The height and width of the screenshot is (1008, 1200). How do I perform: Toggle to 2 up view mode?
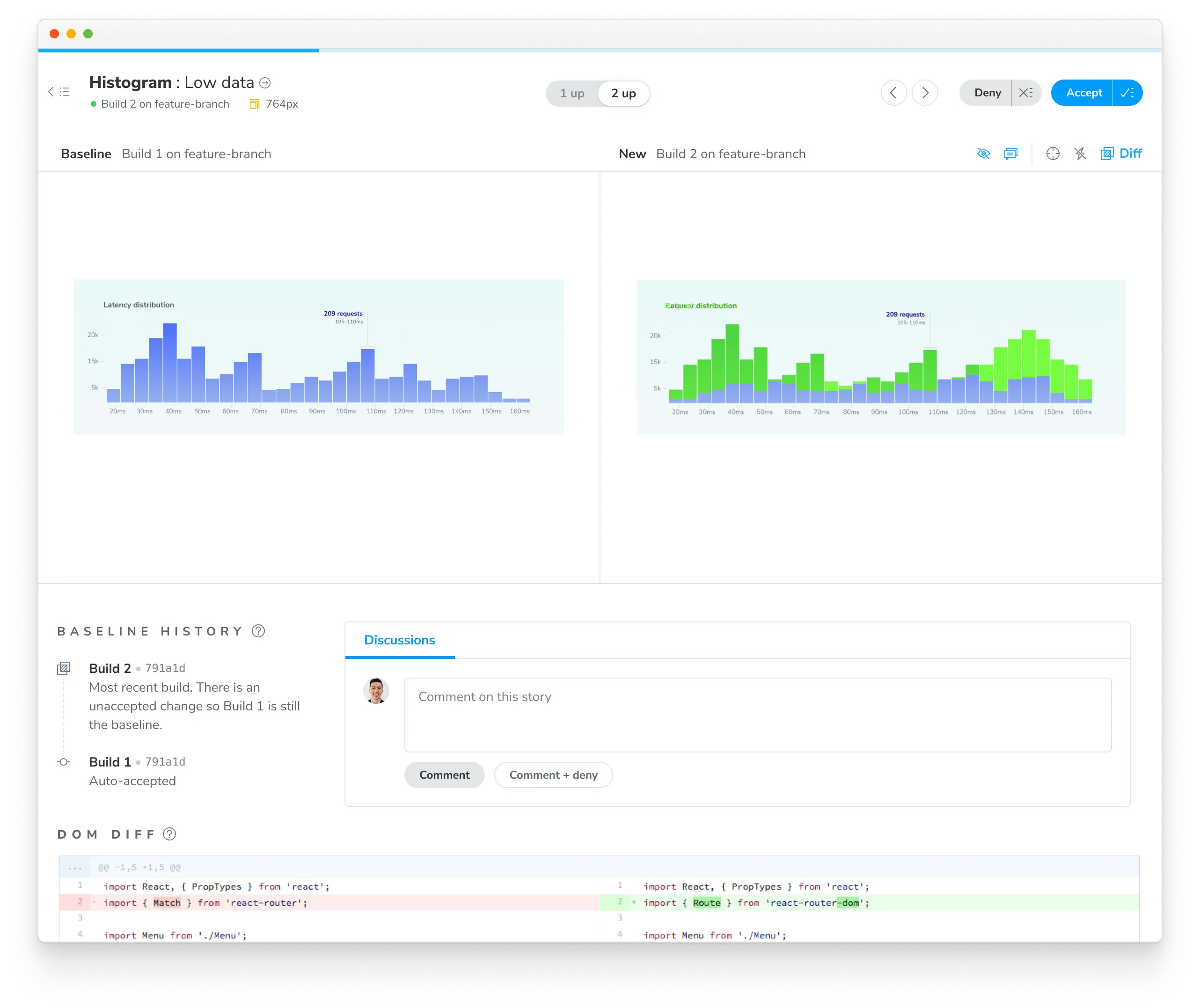pos(622,93)
